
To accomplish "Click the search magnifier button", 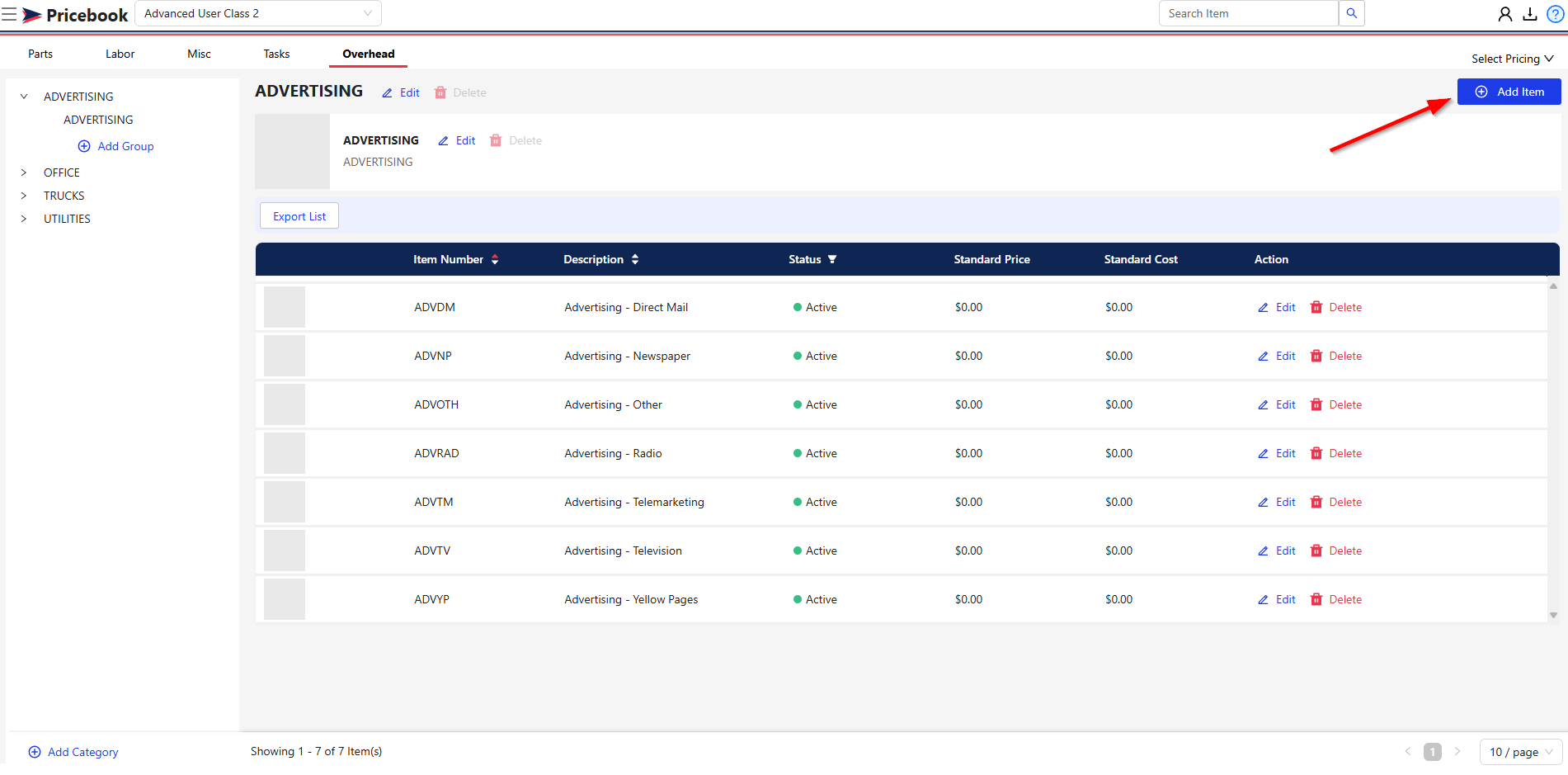I will click(1351, 13).
